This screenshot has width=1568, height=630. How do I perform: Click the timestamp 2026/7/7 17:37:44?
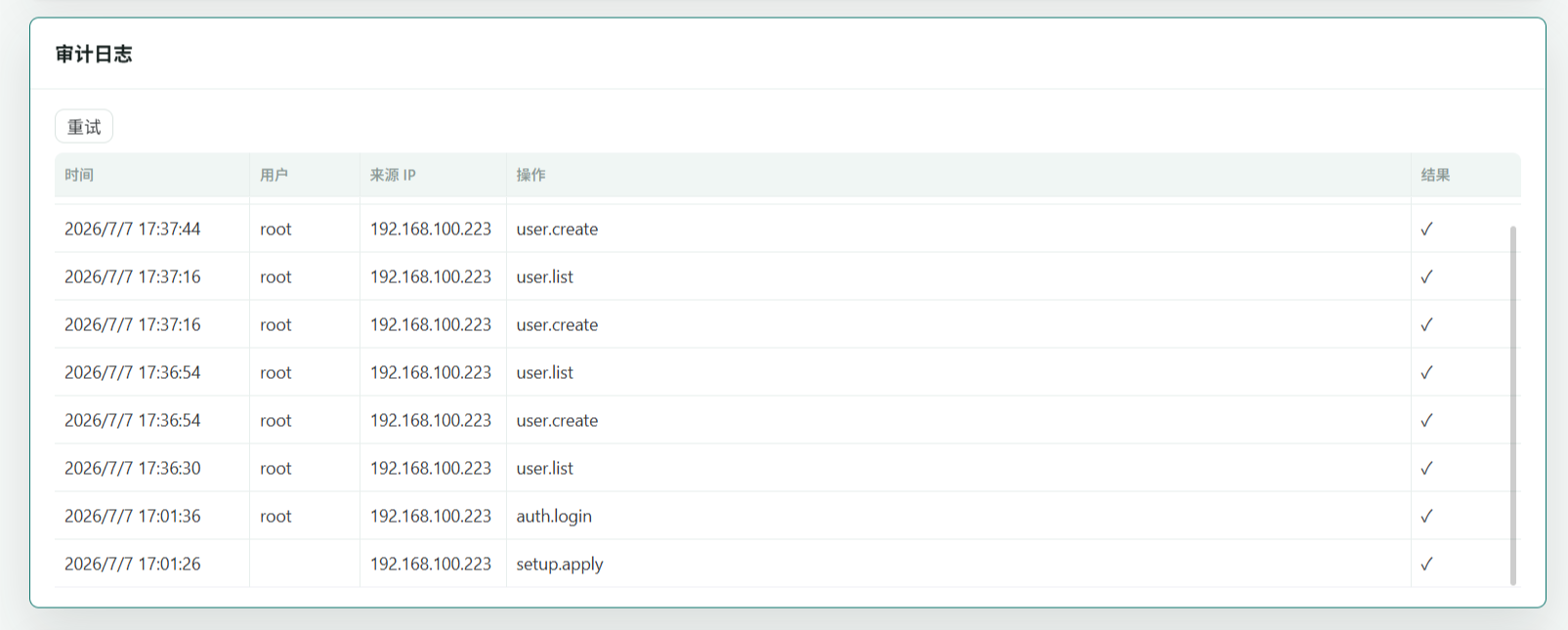click(133, 229)
